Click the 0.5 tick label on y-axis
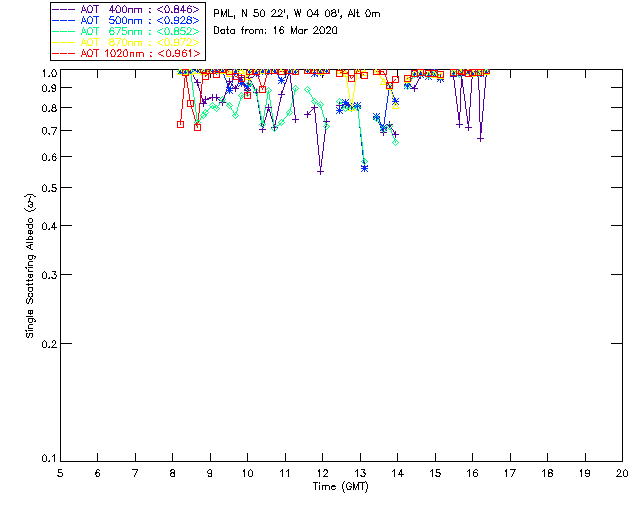 tap(47, 188)
